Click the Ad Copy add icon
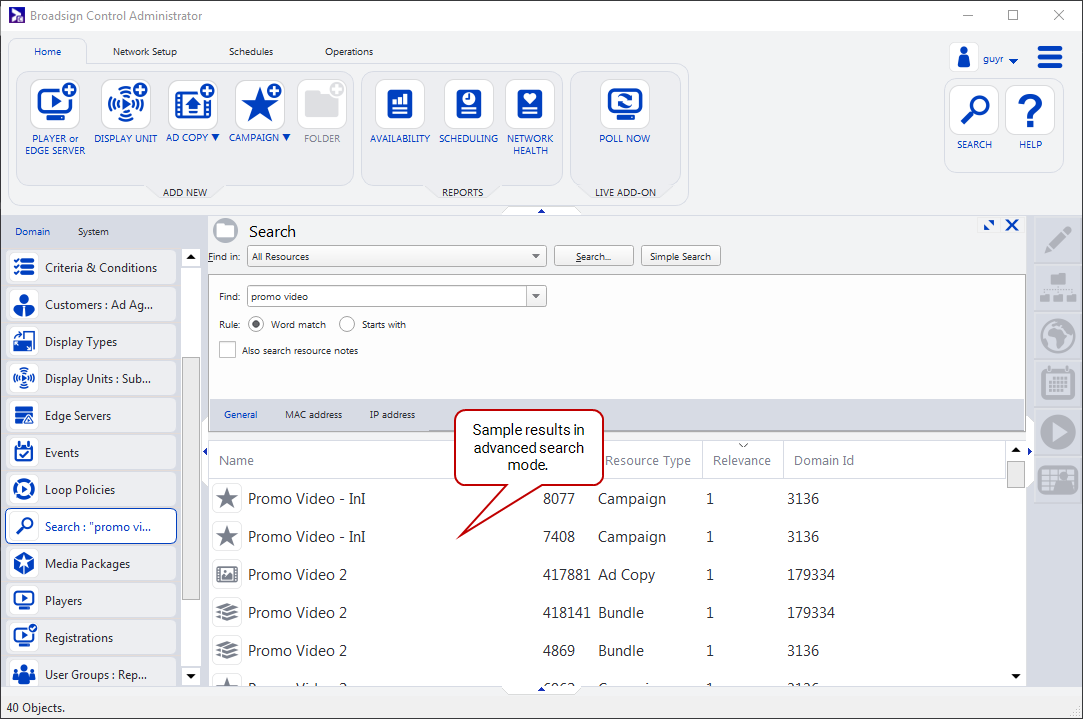Screen dimensions: 1083x719 pyautogui.click(x=193, y=105)
